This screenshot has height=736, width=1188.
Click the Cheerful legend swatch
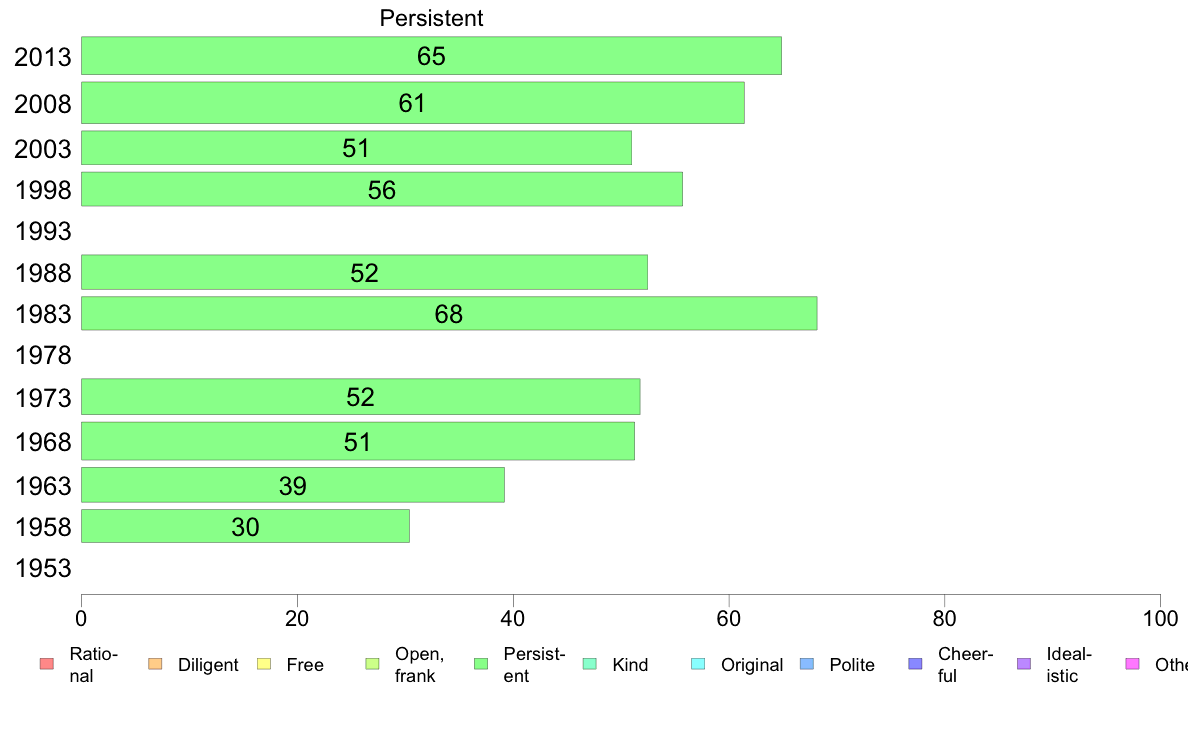click(x=915, y=664)
